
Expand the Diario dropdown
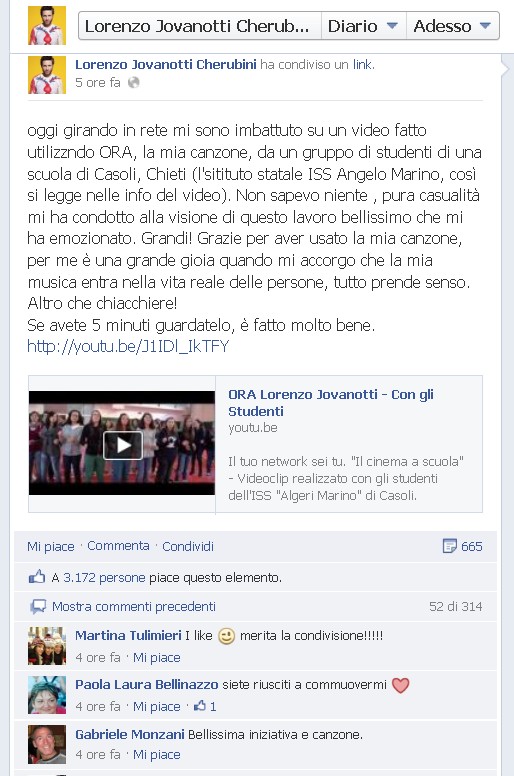coord(364,26)
